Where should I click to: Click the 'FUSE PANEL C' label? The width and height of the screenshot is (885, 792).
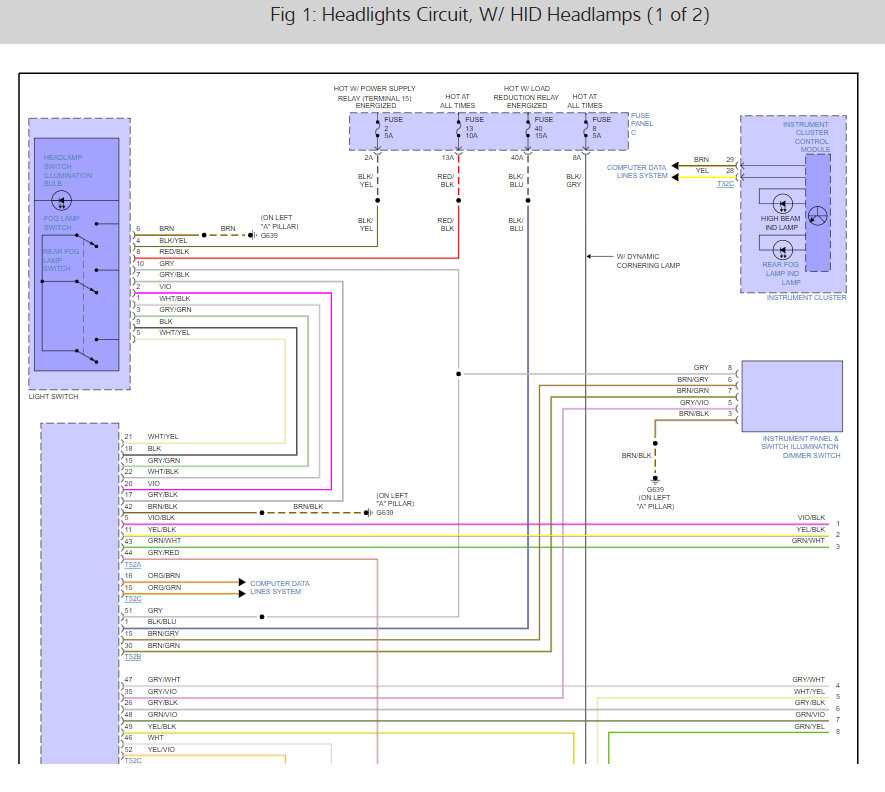pyautogui.click(x=642, y=124)
